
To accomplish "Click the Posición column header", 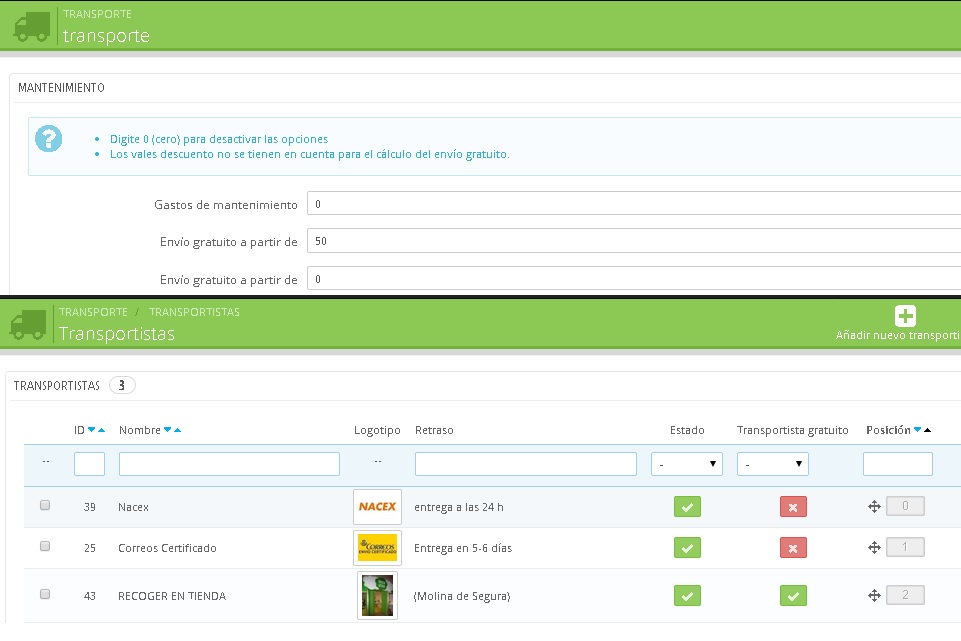I will (x=888, y=430).
